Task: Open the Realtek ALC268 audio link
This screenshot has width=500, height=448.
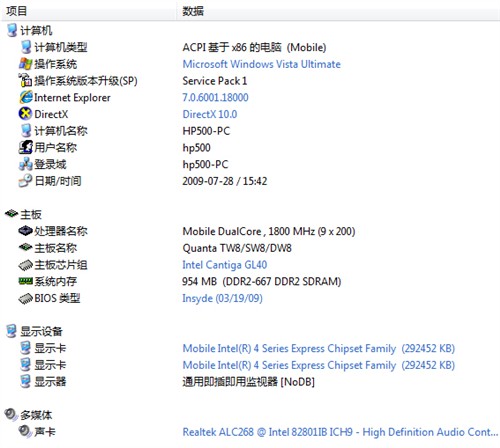Action: click(x=340, y=432)
